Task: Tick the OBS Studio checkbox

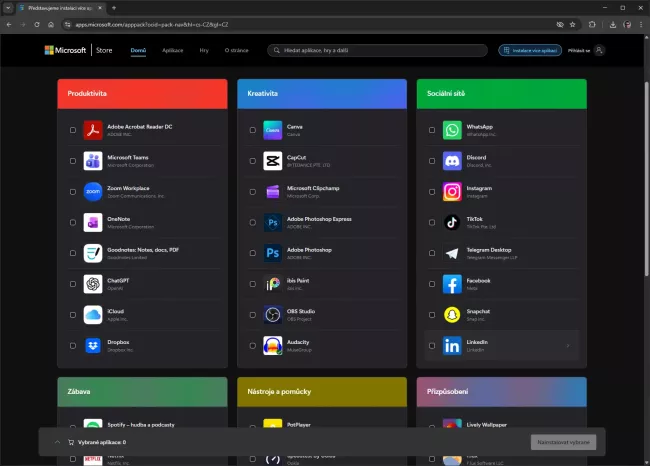Action: pyautogui.click(x=253, y=315)
